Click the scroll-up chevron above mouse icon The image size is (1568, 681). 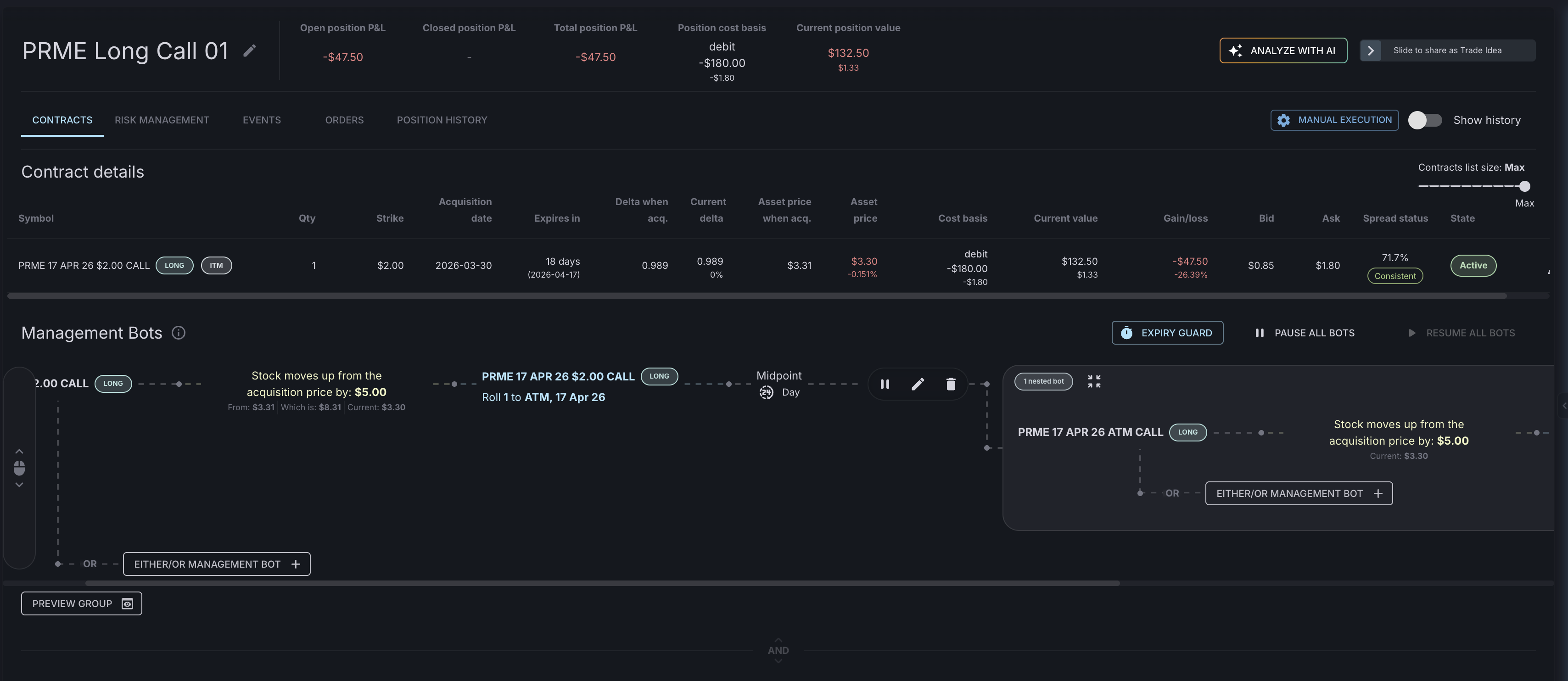click(19, 452)
